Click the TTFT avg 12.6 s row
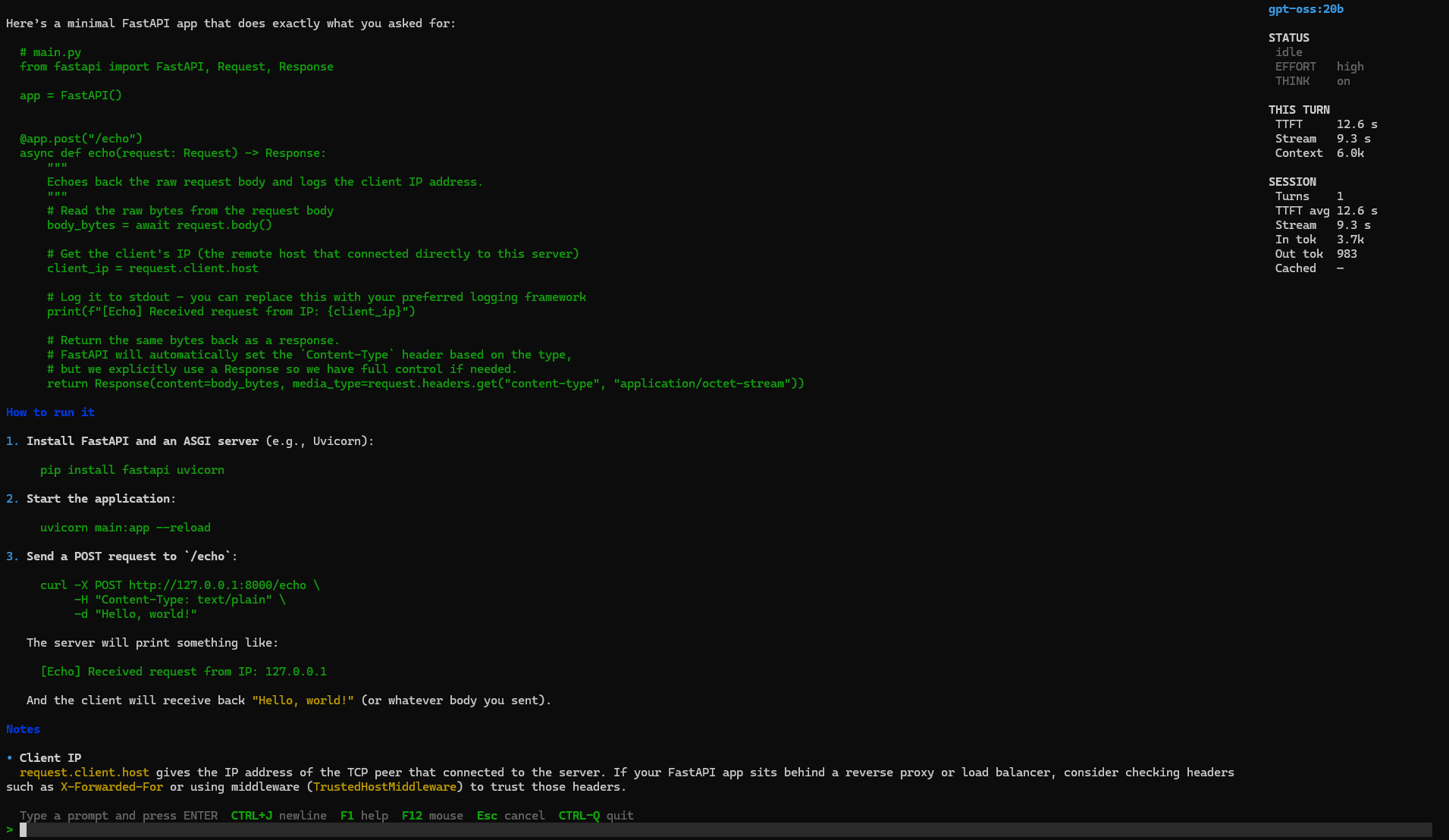 pos(1326,211)
